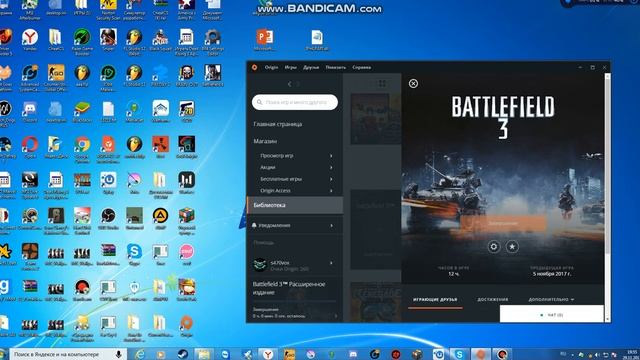Expand Акции submenu arrow
640x360 pixels.
[x=331, y=167]
